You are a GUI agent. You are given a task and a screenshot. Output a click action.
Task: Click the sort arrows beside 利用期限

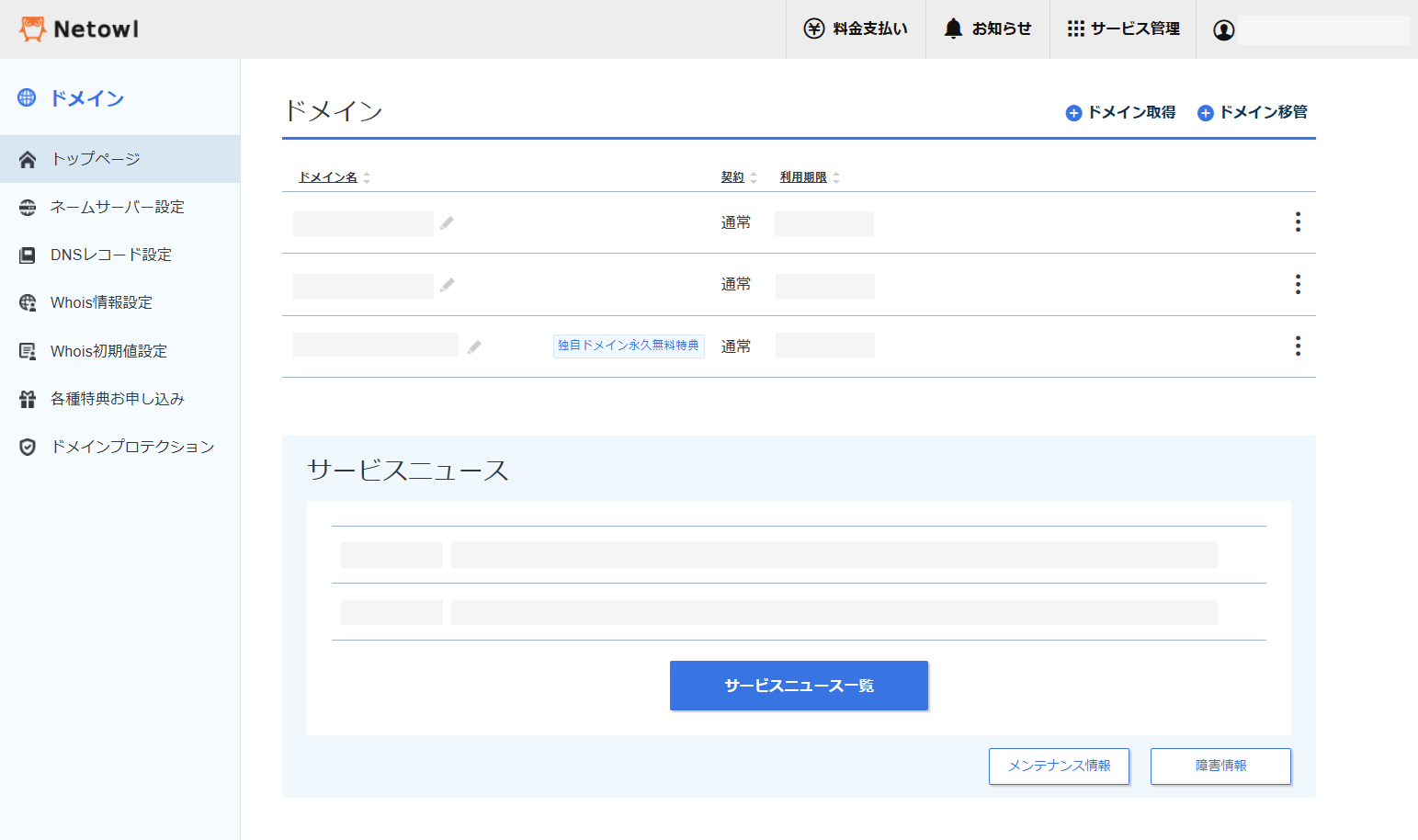coord(836,177)
